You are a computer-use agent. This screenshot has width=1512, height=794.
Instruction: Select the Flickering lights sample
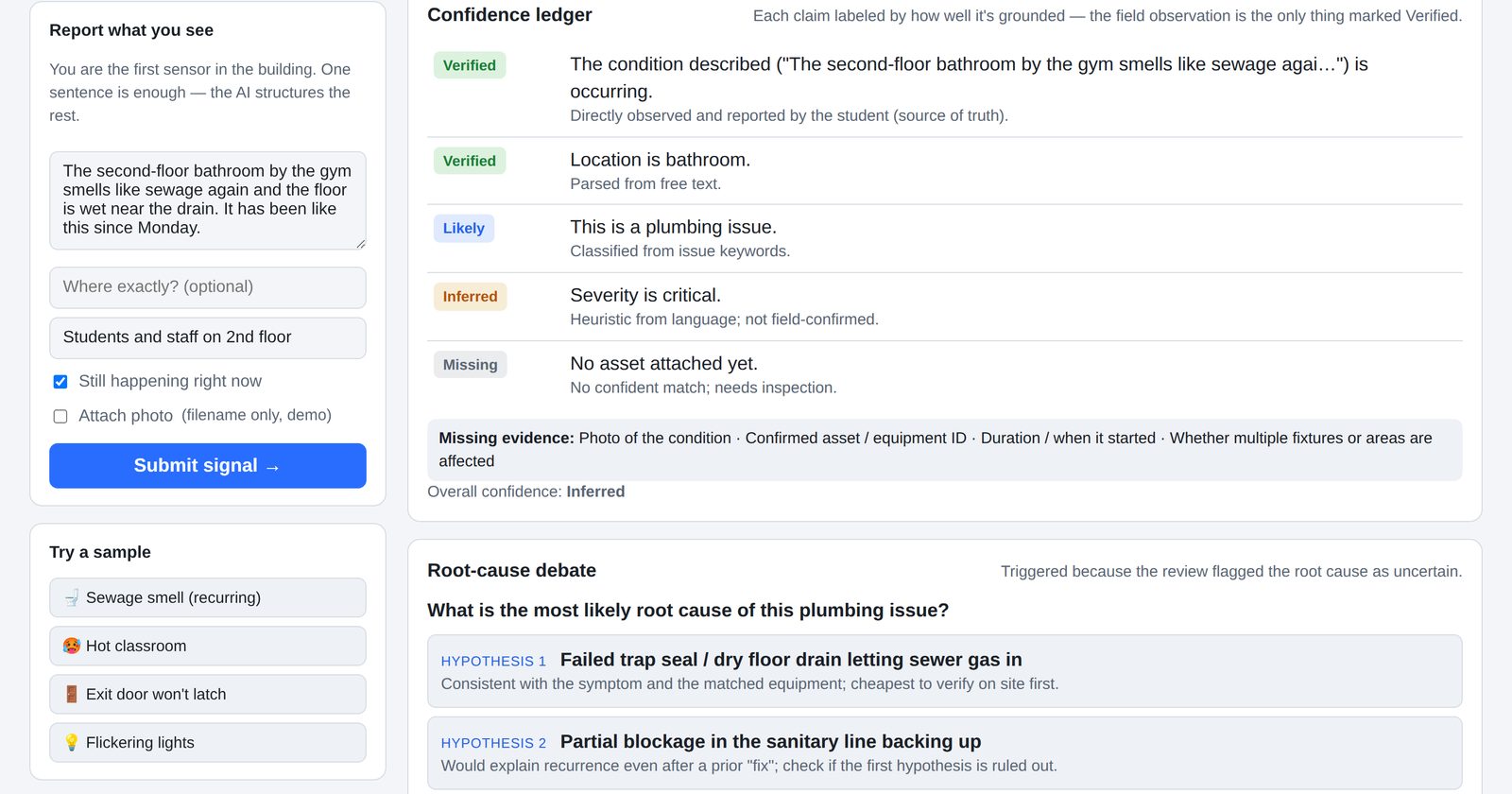[208, 743]
